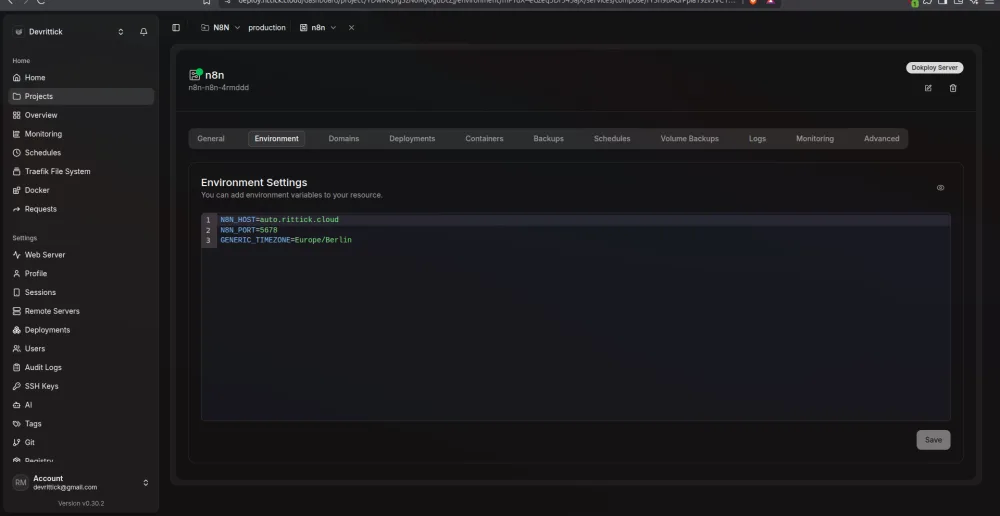
Task: Click the Save button
Action: click(933, 440)
